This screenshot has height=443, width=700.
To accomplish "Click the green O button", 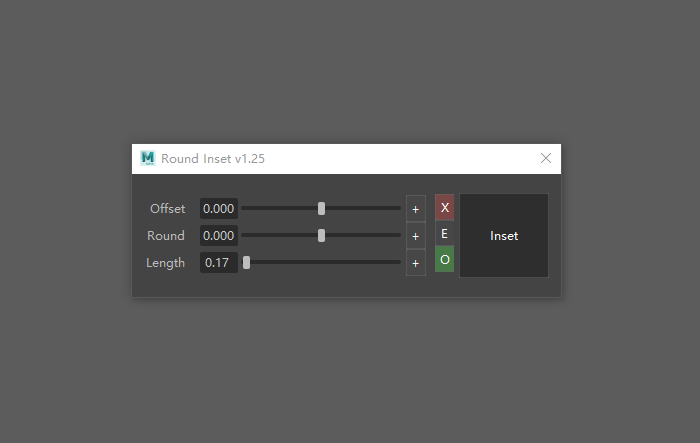I will (445, 259).
